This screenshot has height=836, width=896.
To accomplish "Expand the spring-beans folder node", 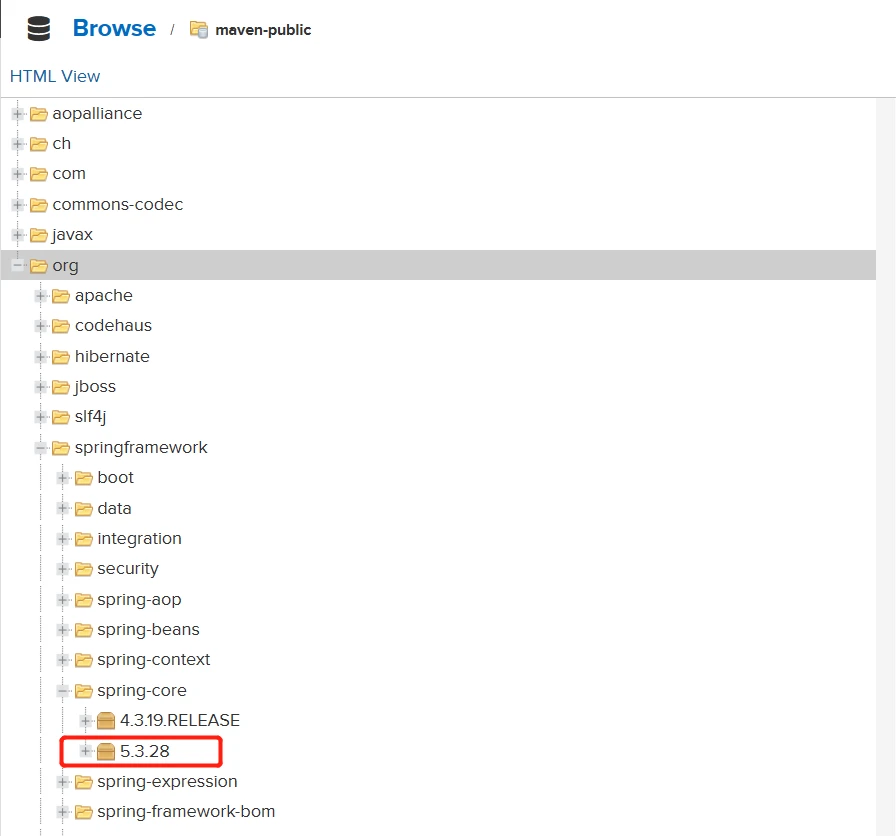I will (63, 630).
